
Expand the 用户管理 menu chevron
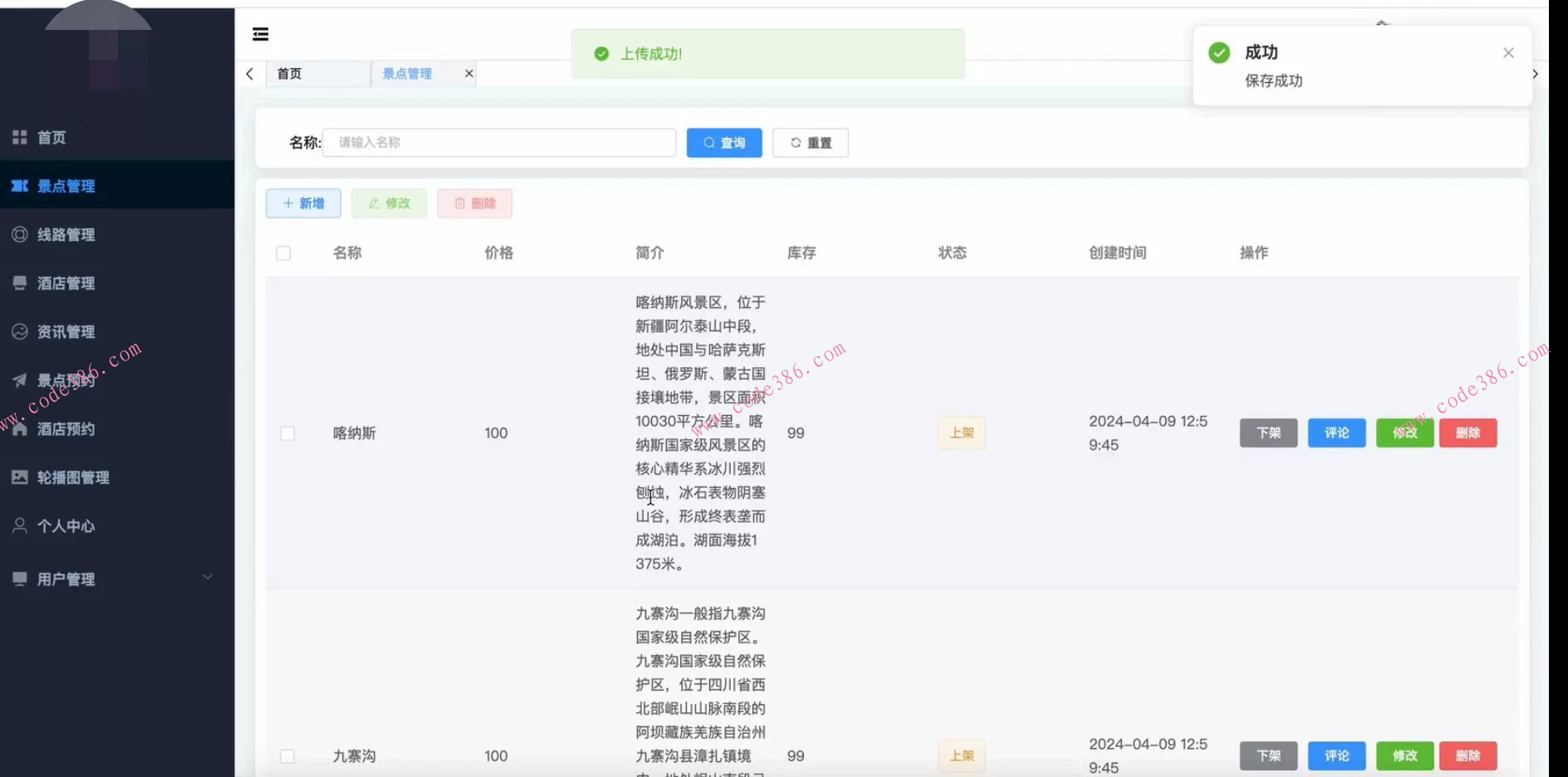pos(208,576)
